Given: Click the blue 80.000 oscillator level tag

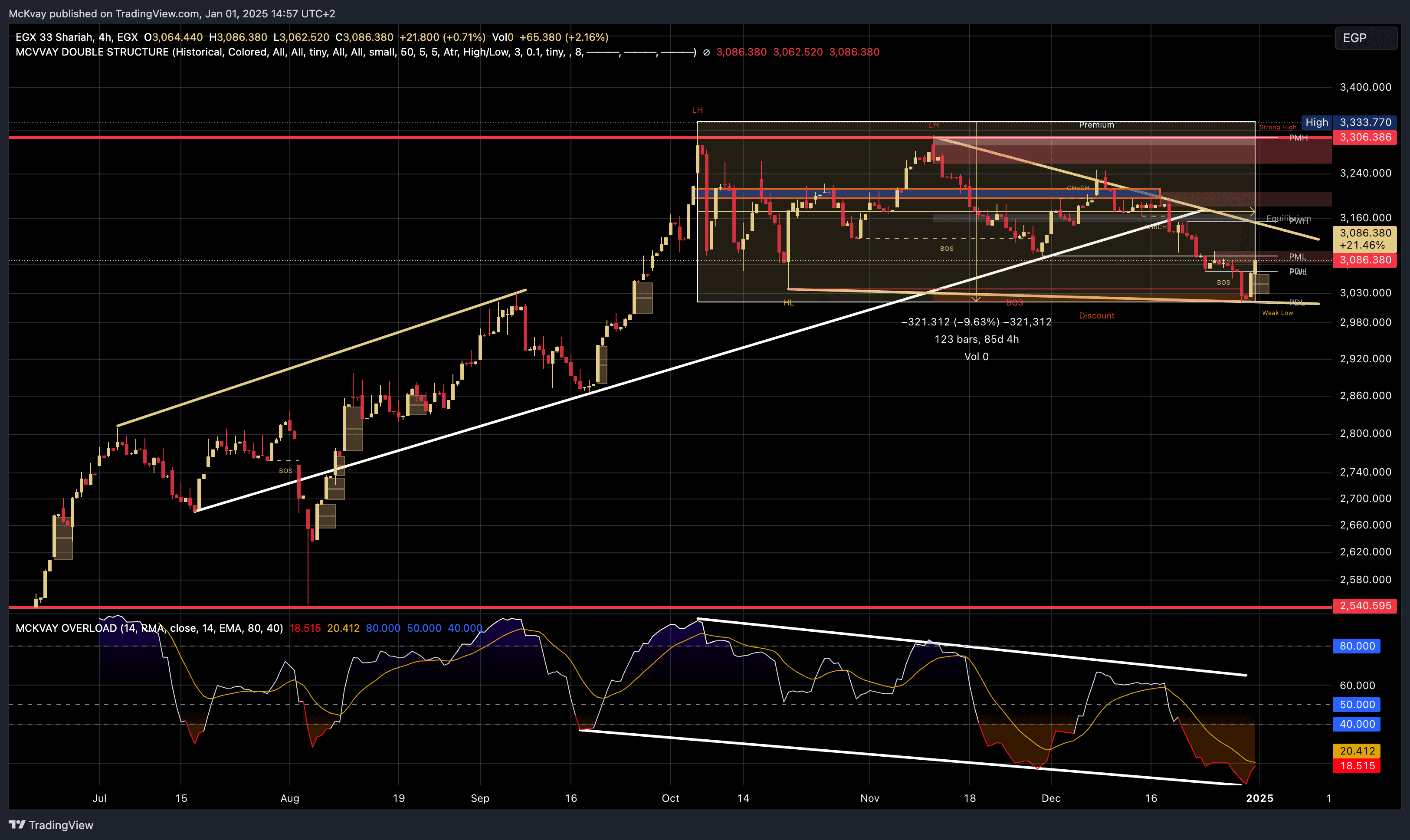Looking at the screenshot, I should pyautogui.click(x=1356, y=646).
